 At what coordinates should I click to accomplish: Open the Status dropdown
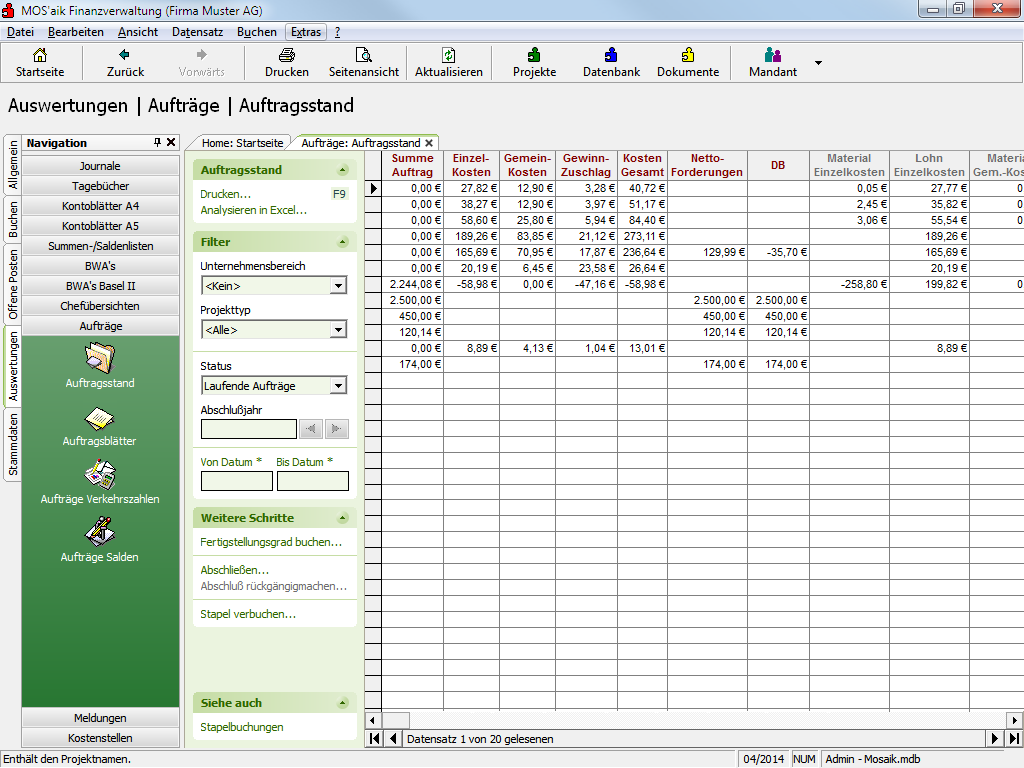click(338, 385)
